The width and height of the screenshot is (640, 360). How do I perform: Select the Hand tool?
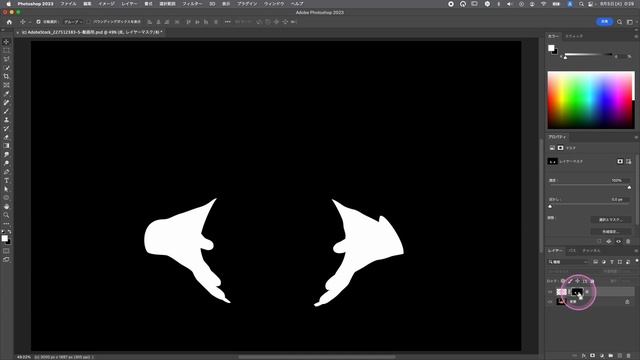[x=6, y=207]
